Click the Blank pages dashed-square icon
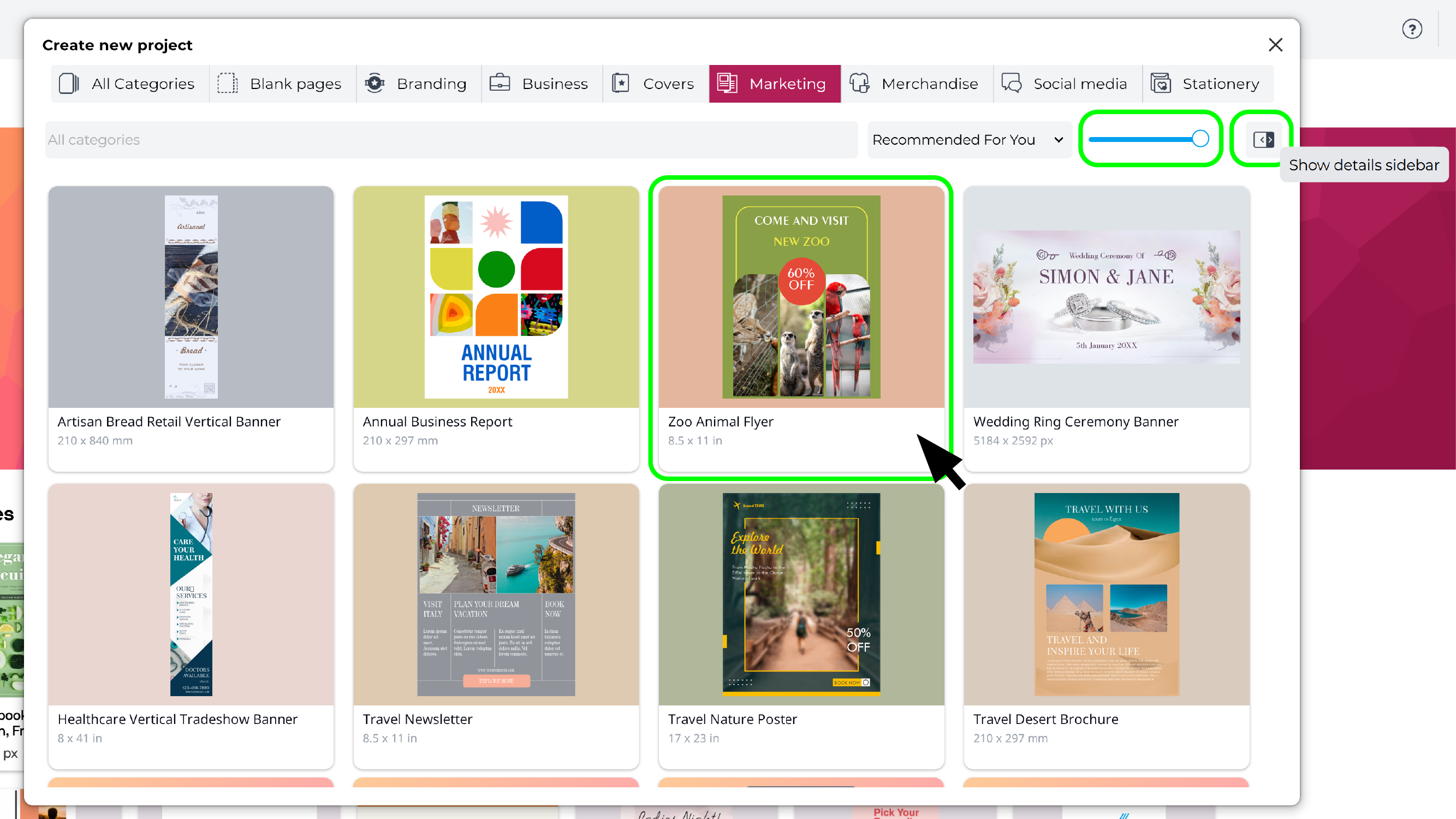1456x819 pixels. pyautogui.click(x=227, y=84)
